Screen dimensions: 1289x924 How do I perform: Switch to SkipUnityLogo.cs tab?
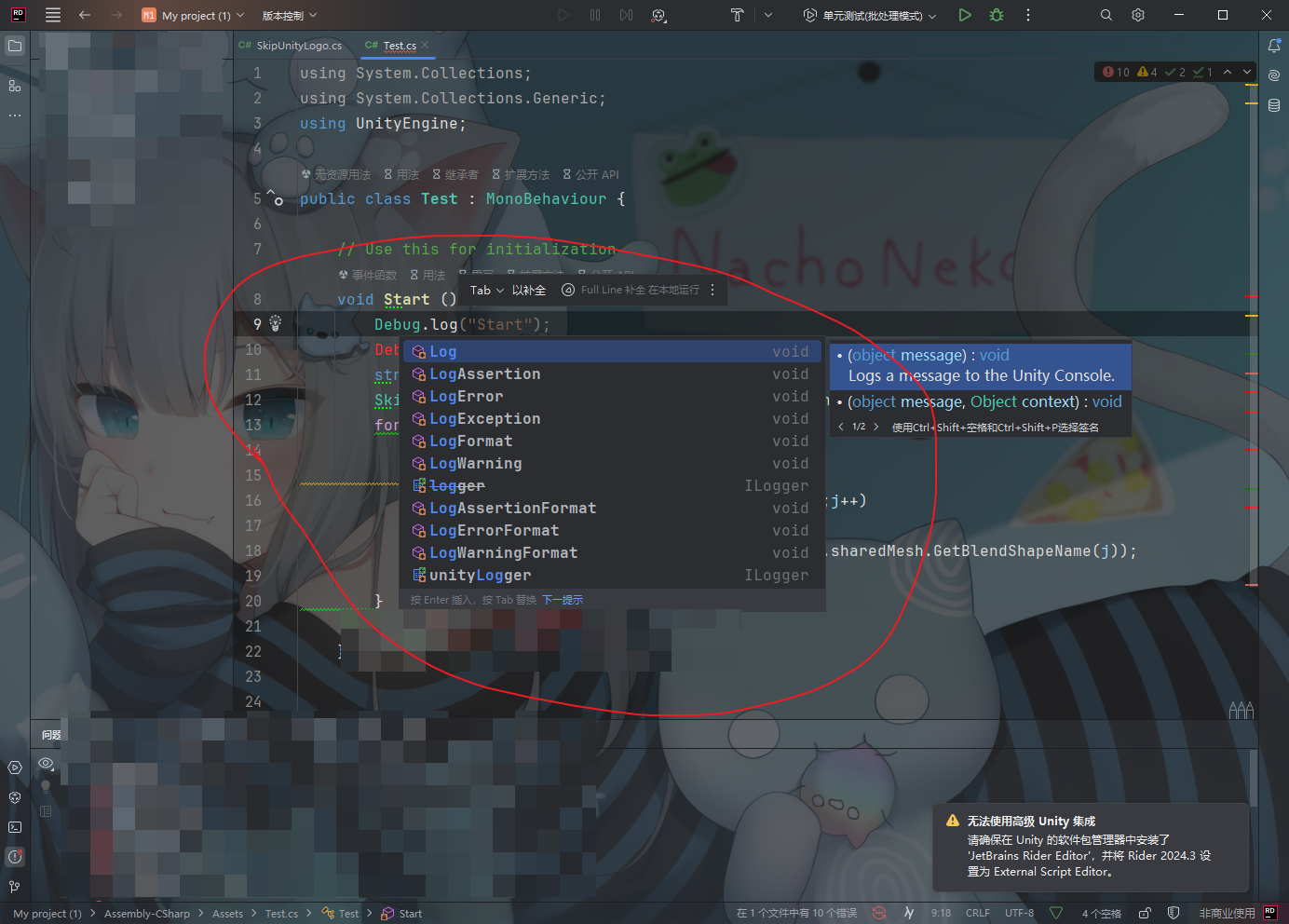291,46
